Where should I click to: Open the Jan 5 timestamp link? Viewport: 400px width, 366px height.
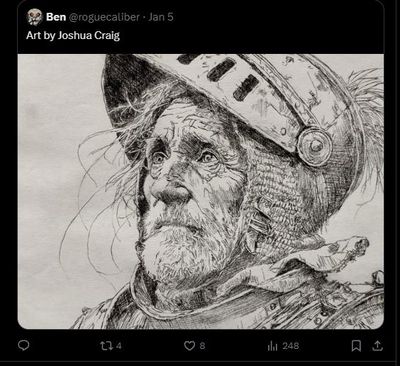[x=161, y=17]
